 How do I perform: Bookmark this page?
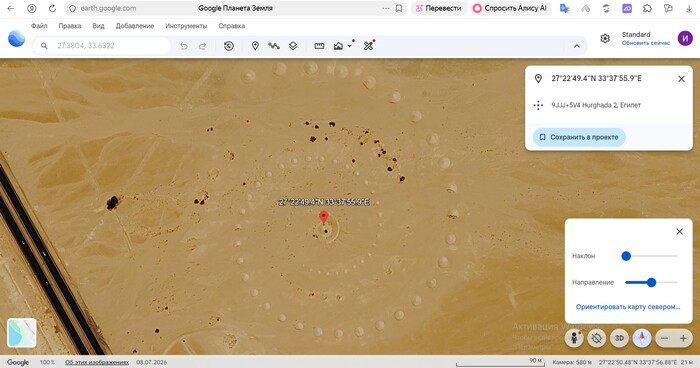(399, 8)
